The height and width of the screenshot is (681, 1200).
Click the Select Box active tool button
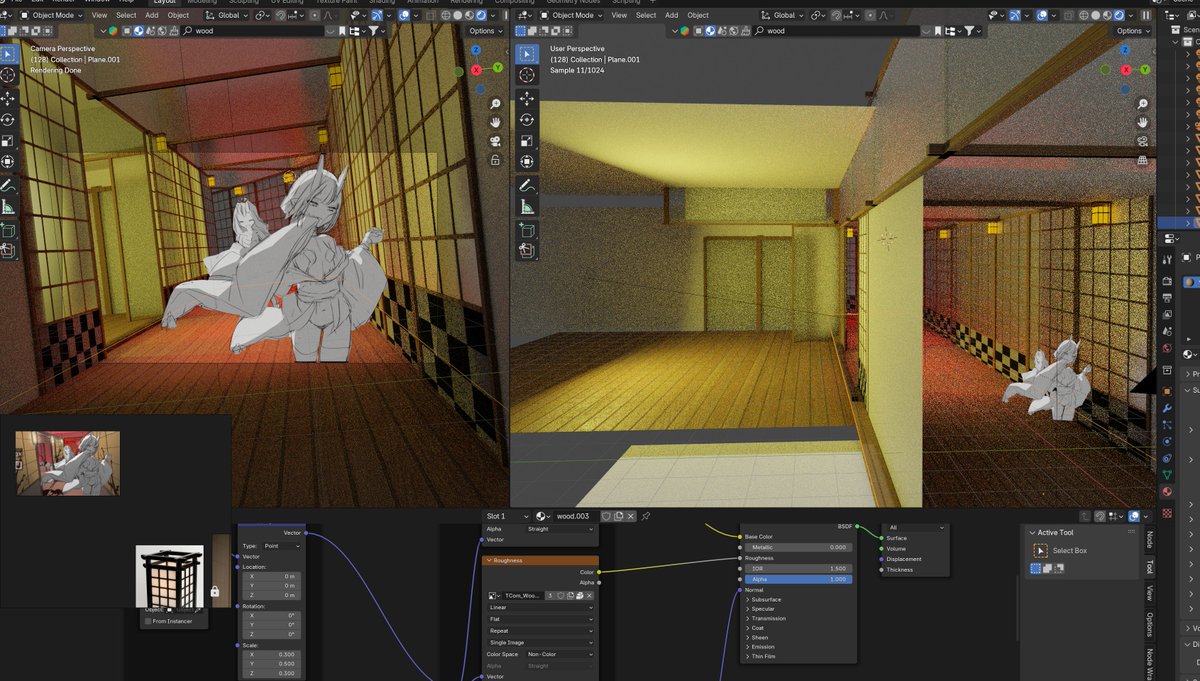pos(1041,550)
